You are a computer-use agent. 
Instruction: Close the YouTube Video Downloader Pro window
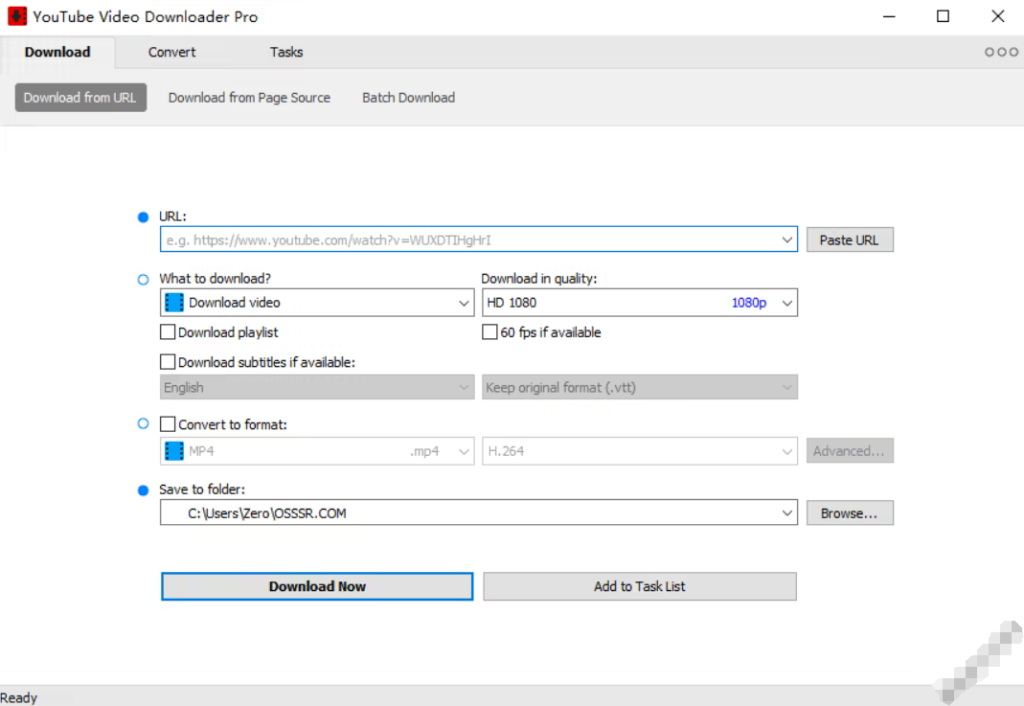click(998, 16)
